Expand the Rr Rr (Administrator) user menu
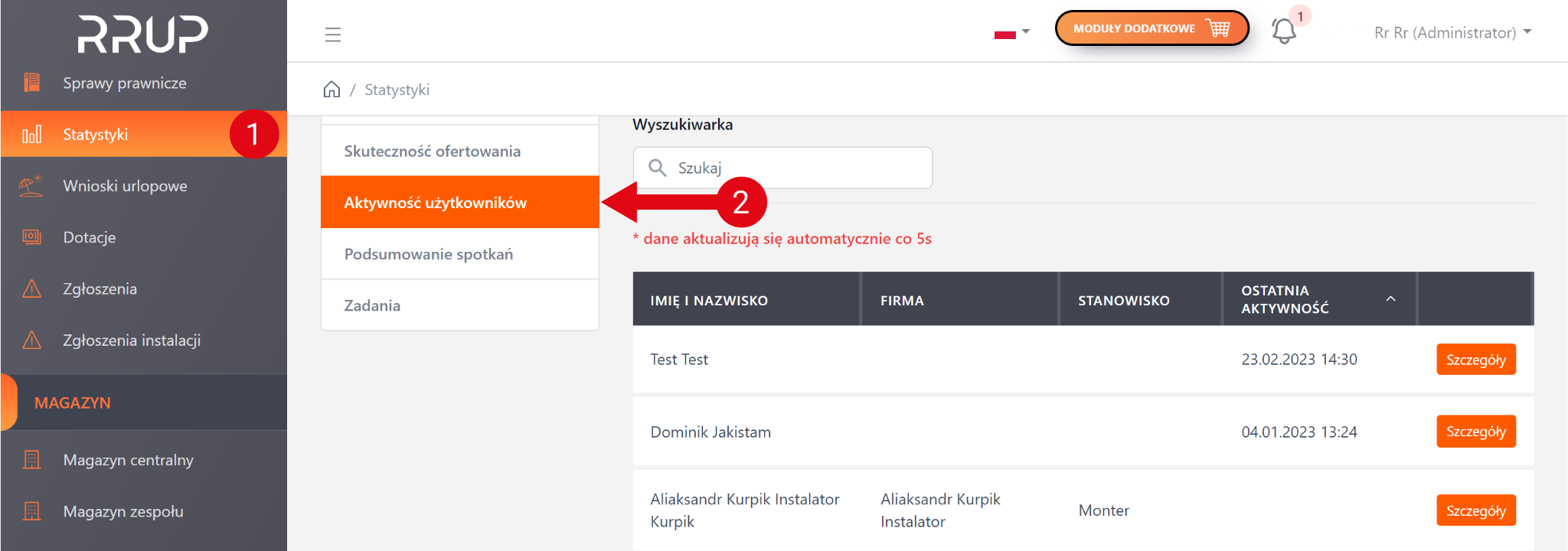The width and height of the screenshot is (1568, 551). click(1452, 32)
